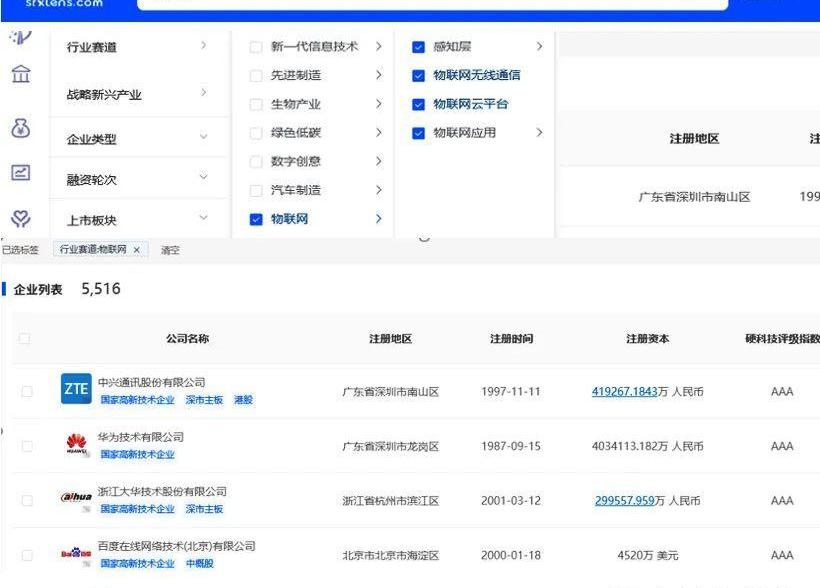Open the 企业类型 dropdown
The width and height of the screenshot is (820, 588).
pos(203,137)
